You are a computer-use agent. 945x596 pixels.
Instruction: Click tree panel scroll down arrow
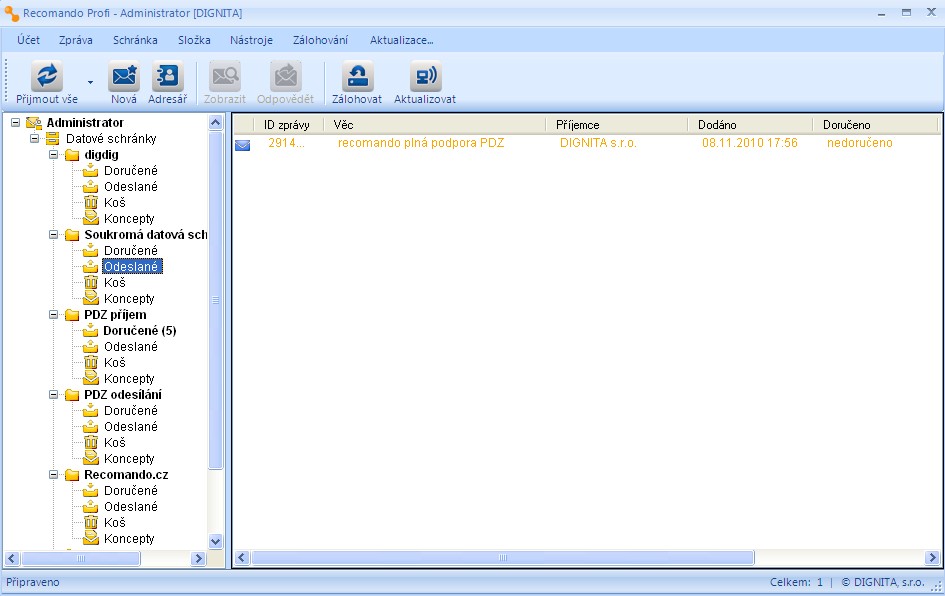point(216,541)
